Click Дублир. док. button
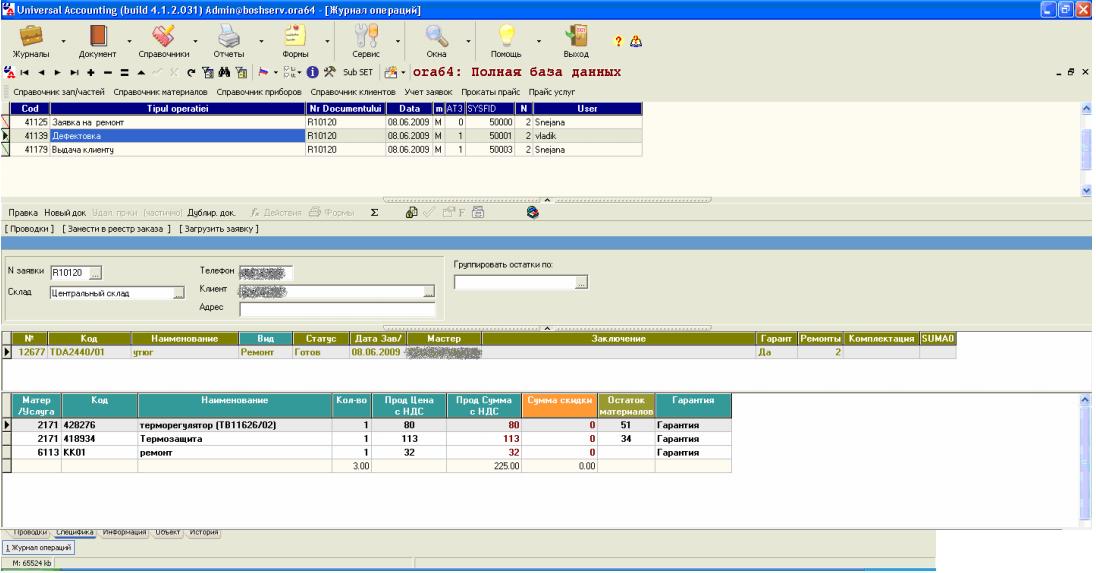 tap(211, 212)
